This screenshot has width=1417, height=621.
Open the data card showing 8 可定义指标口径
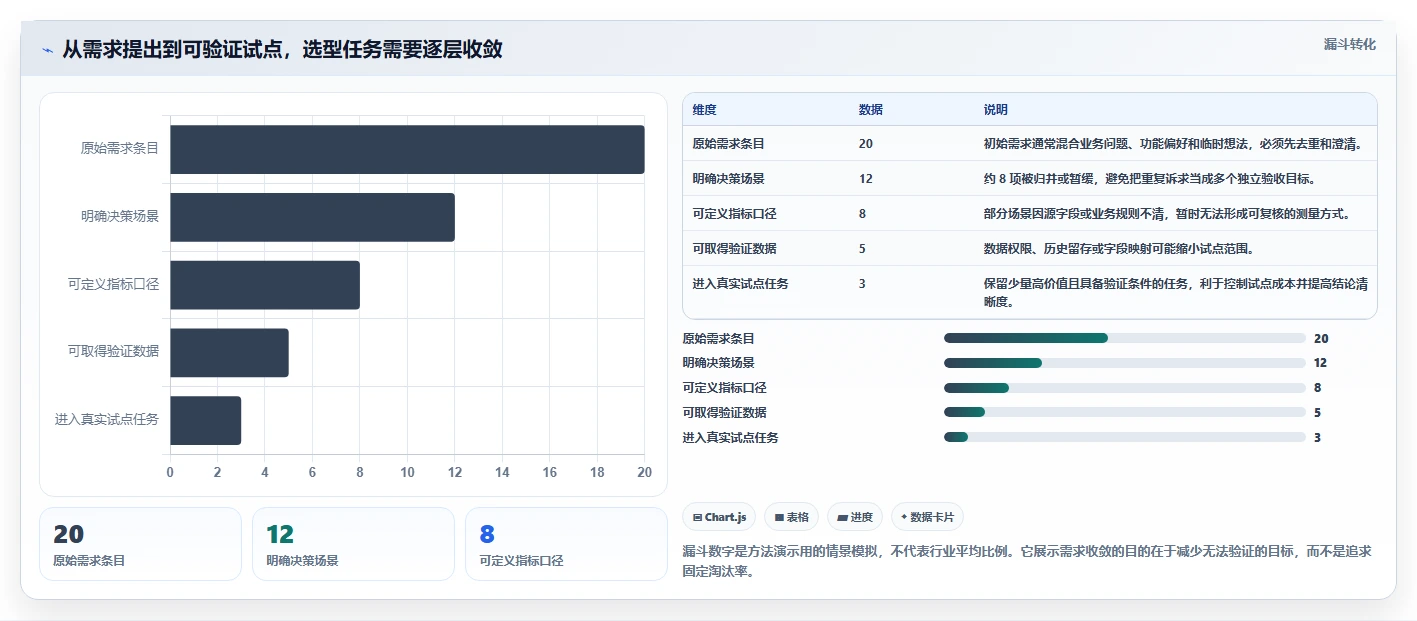566,544
